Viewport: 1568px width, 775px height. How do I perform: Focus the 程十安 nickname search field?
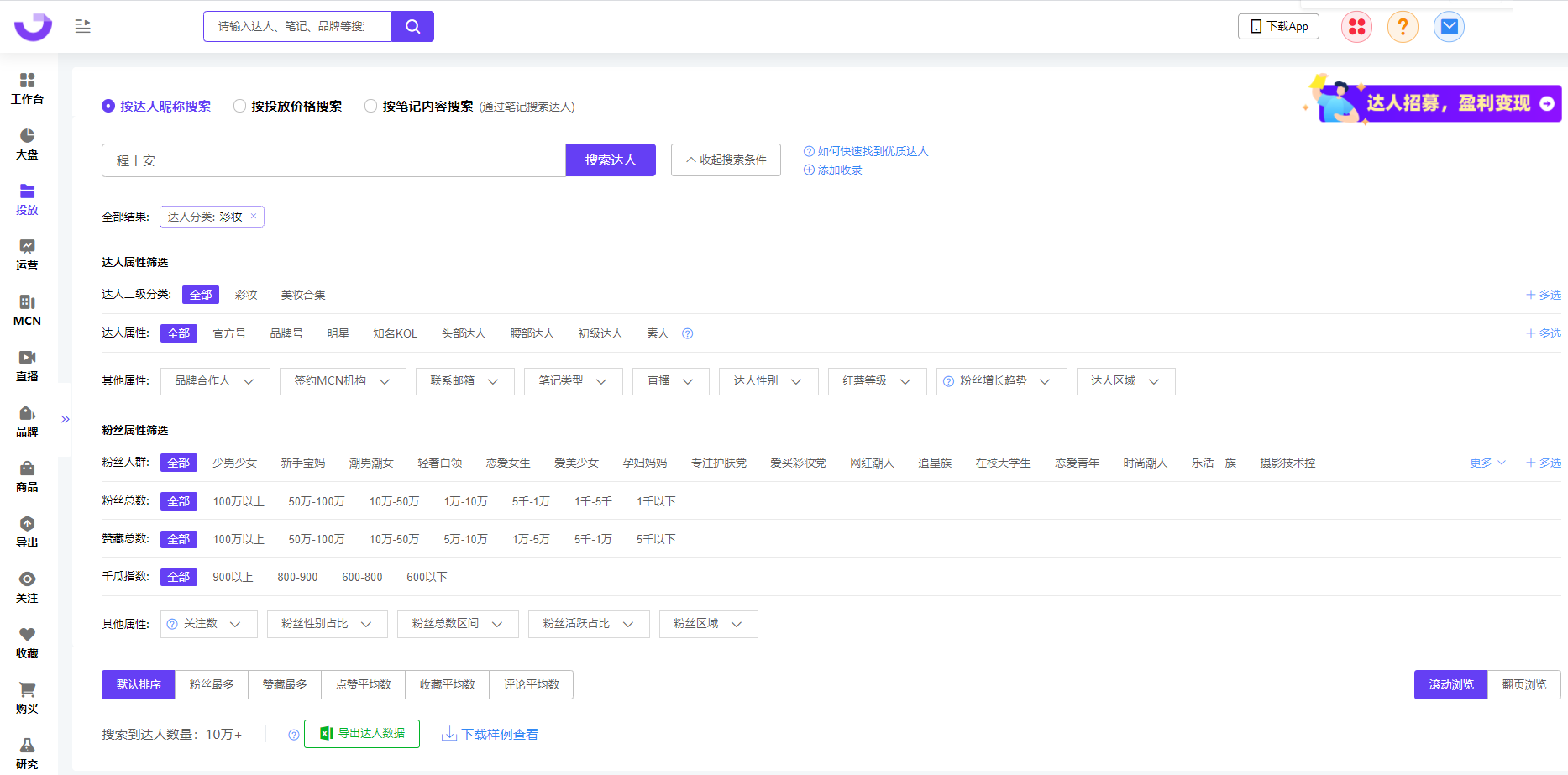point(333,160)
